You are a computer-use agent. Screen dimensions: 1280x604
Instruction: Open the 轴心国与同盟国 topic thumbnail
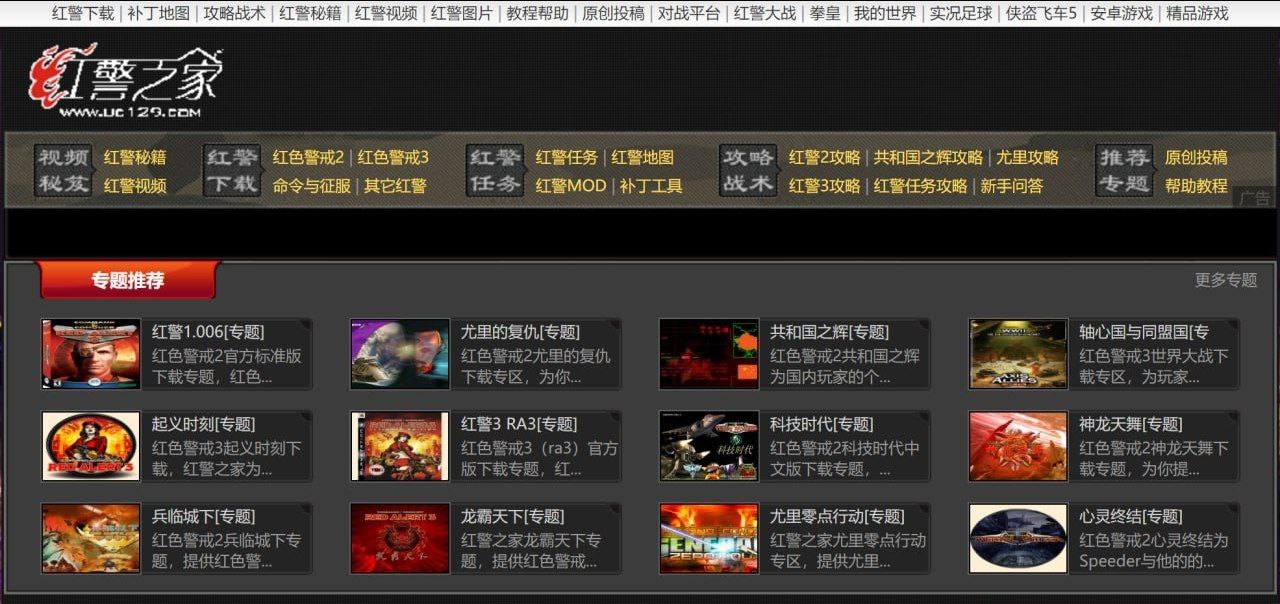(1018, 354)
